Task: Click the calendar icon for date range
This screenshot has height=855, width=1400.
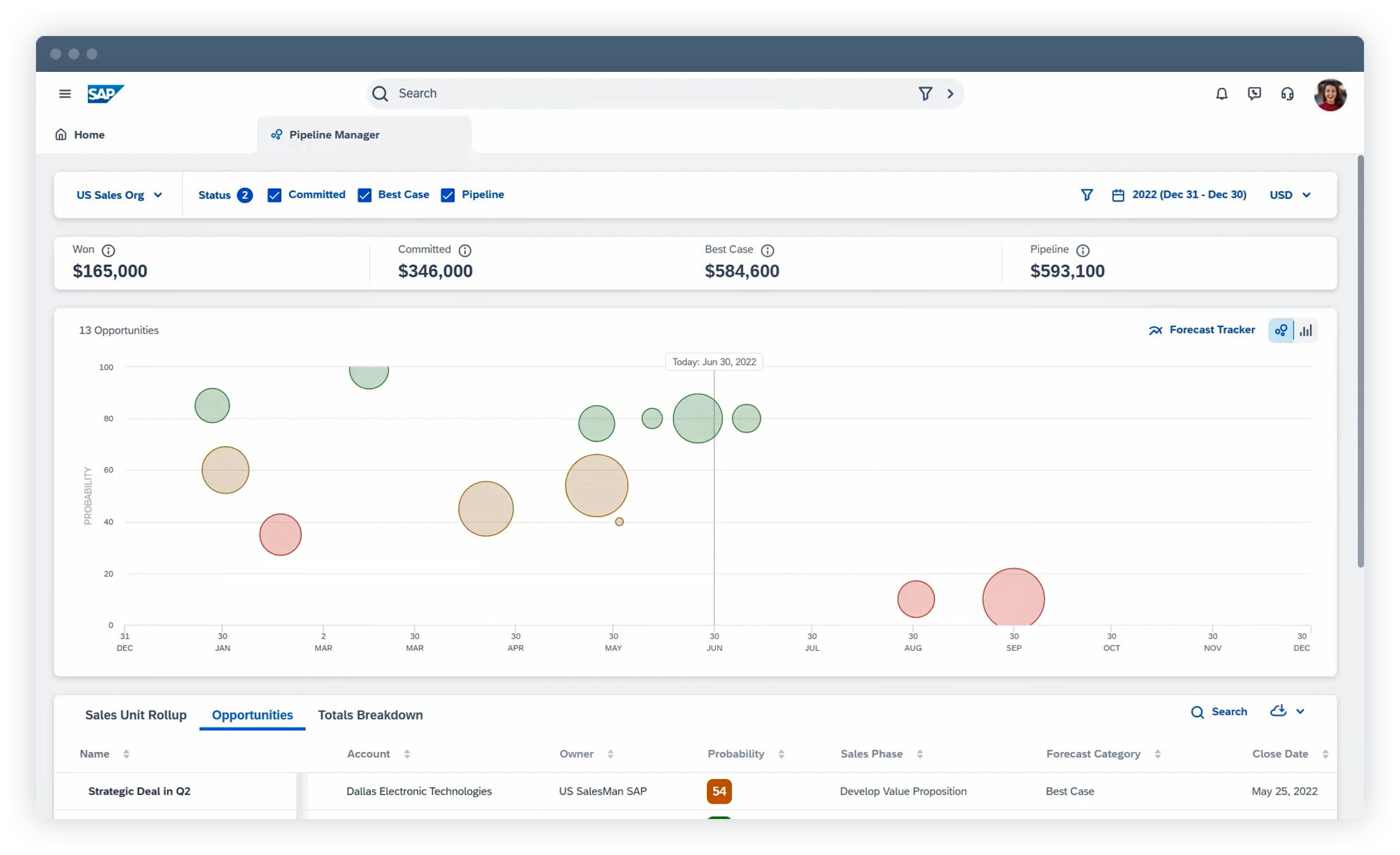Action: point(1118,195)
